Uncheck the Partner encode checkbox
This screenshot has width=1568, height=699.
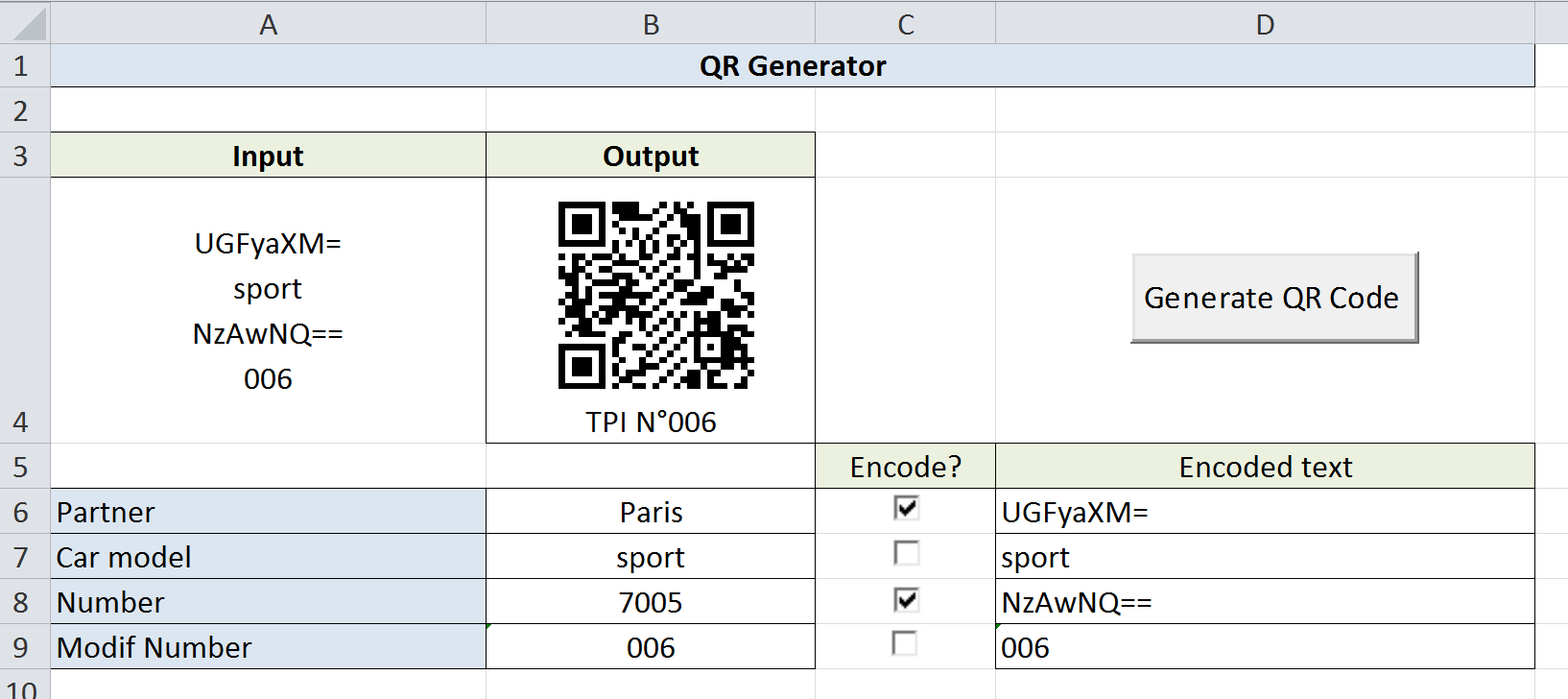coord(906,507)
